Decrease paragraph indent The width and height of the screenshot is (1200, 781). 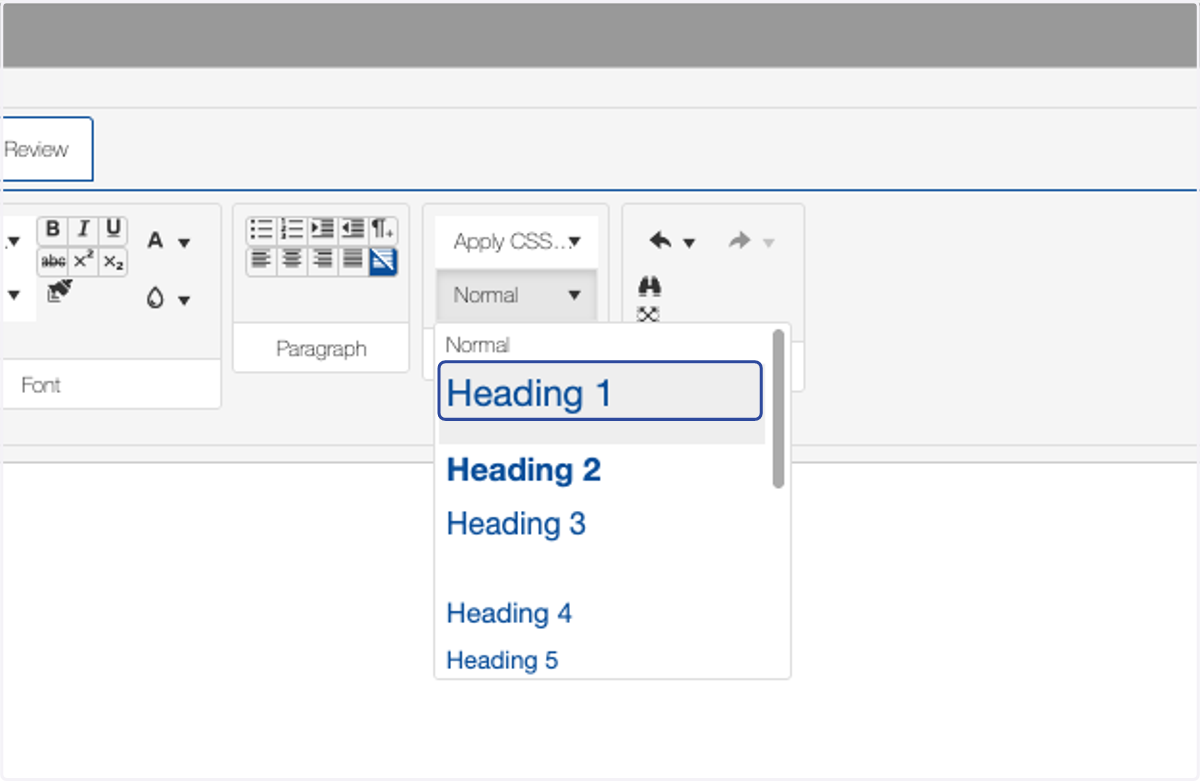click(x=352, y=229)
